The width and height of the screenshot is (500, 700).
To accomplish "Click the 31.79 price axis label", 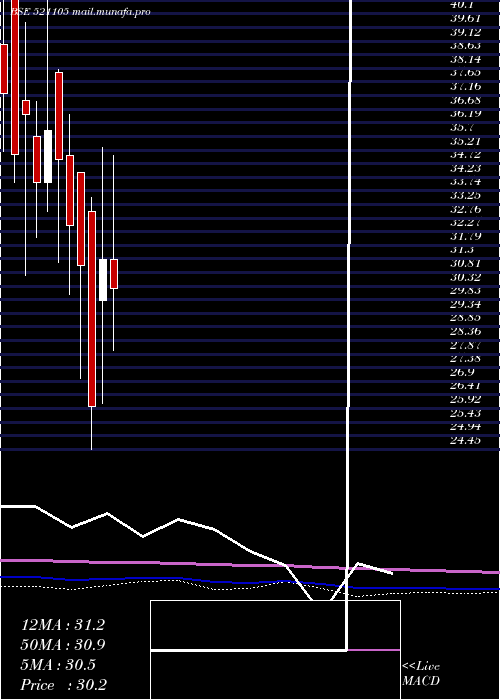I will (465, 236).
